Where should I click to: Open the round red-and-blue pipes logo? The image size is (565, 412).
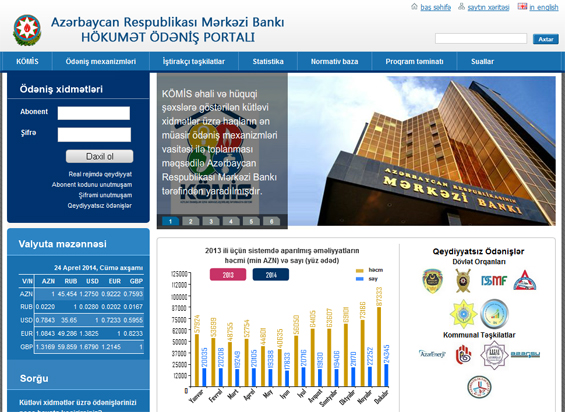(x=479, y=387)
